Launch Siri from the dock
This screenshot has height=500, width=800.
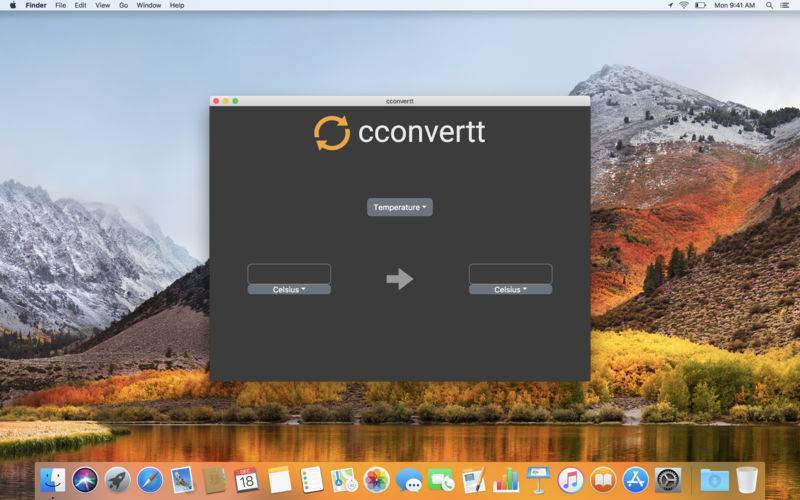click(x=84, y=480)
